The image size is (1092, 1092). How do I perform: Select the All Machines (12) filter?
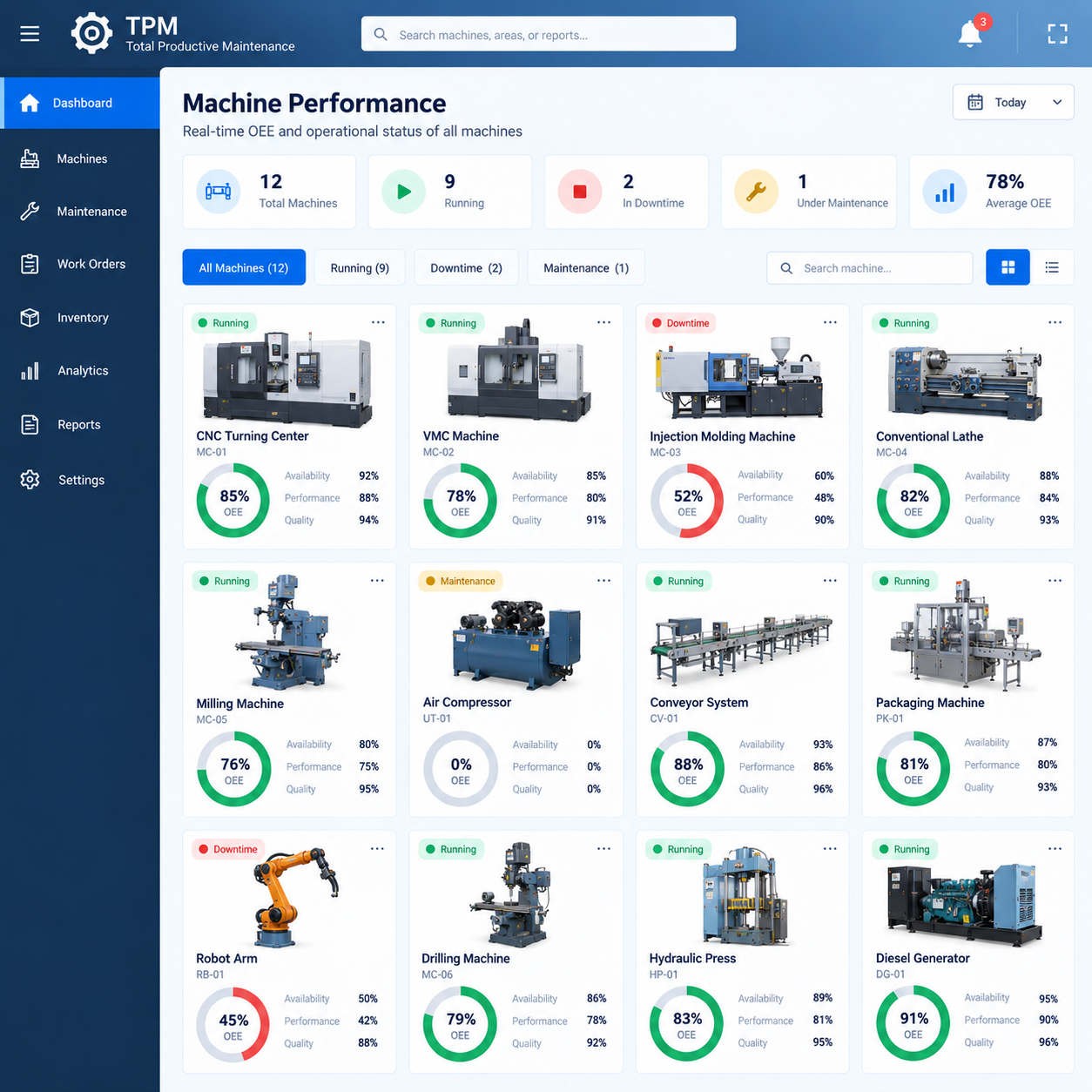click(x=244, y=267)
